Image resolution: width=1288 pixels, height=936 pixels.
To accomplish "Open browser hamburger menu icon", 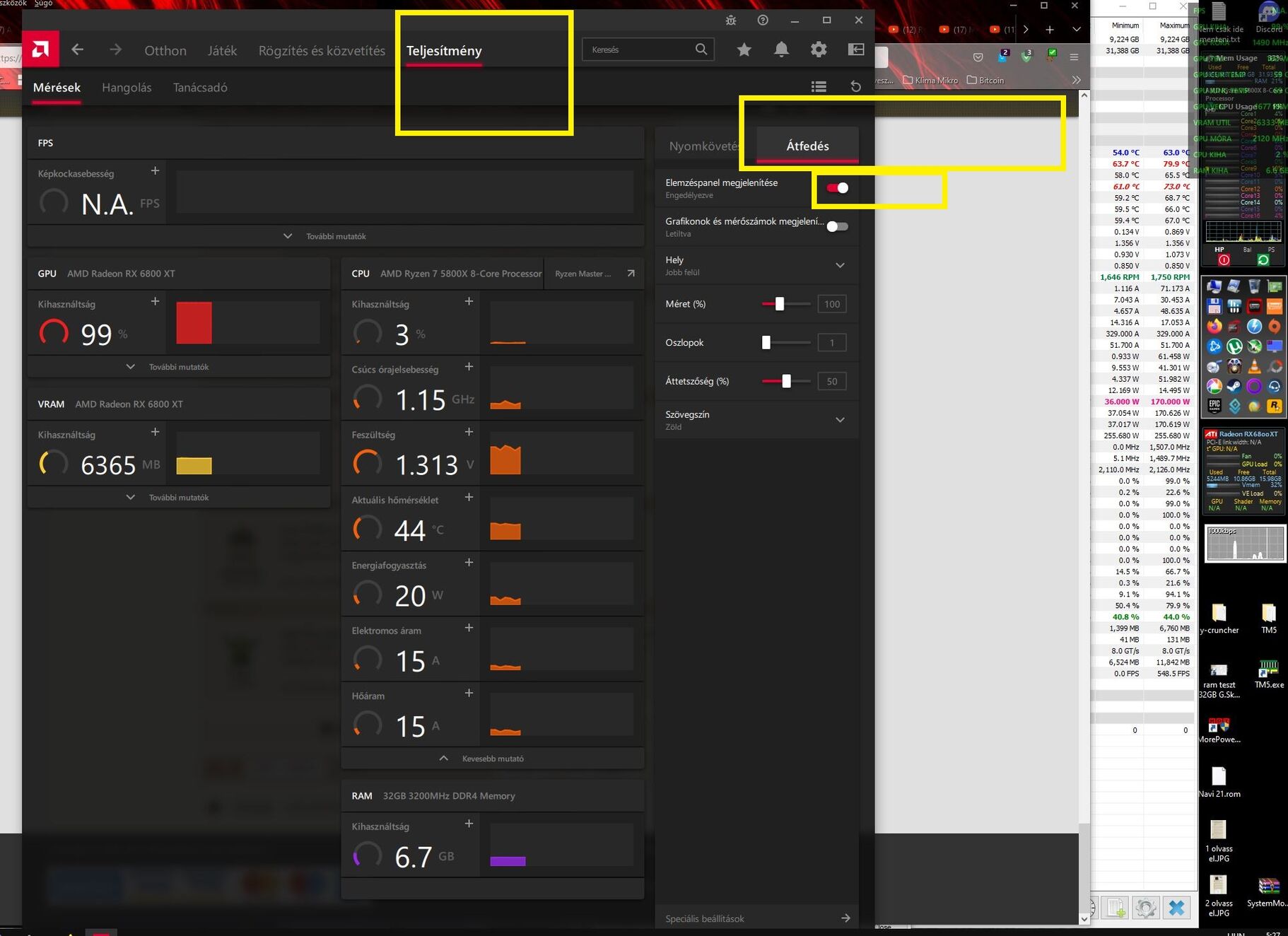I will coord(1074,57).
